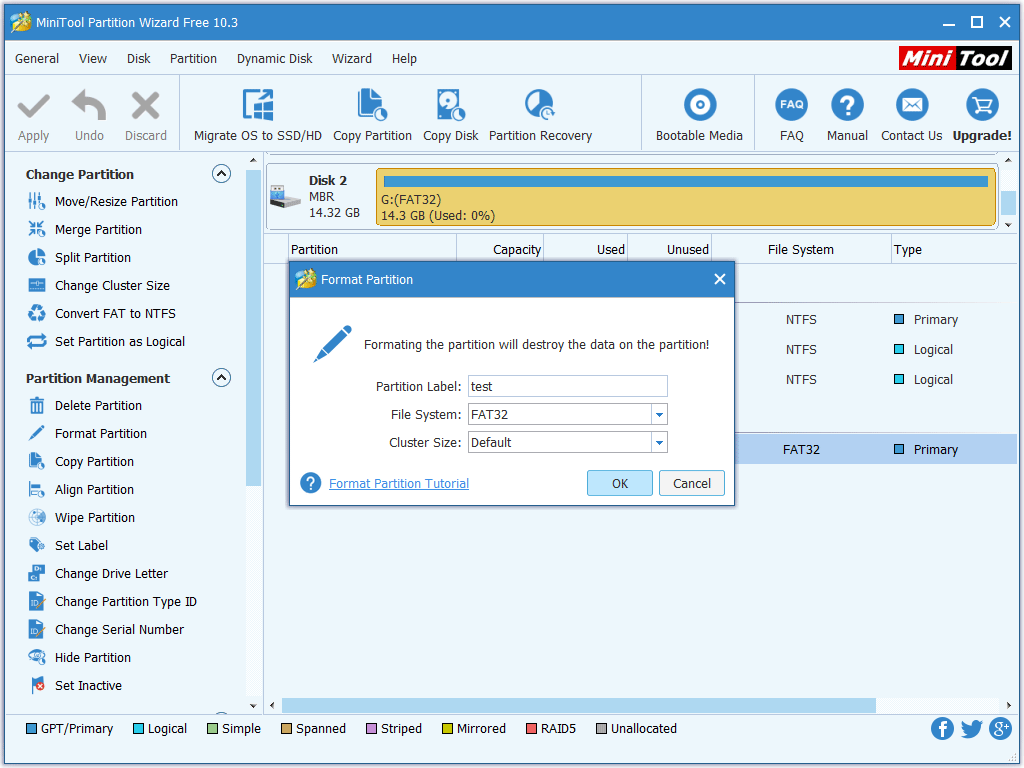The image size is (1024, 768).
Task: Click Migrate OS to SSD/HD icon
Action: (258, 106)
